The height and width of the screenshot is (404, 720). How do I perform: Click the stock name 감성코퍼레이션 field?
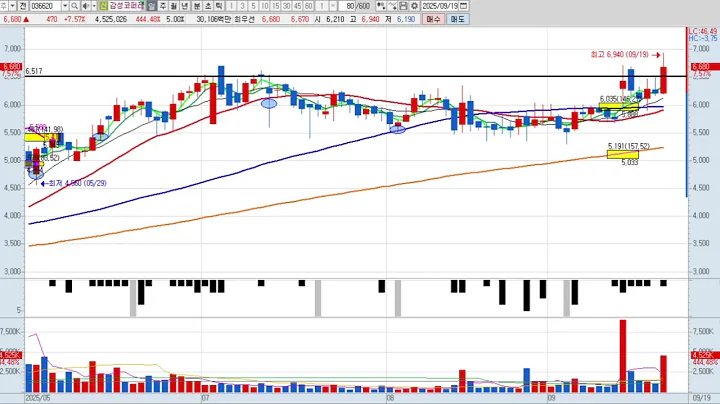[126, 6]
